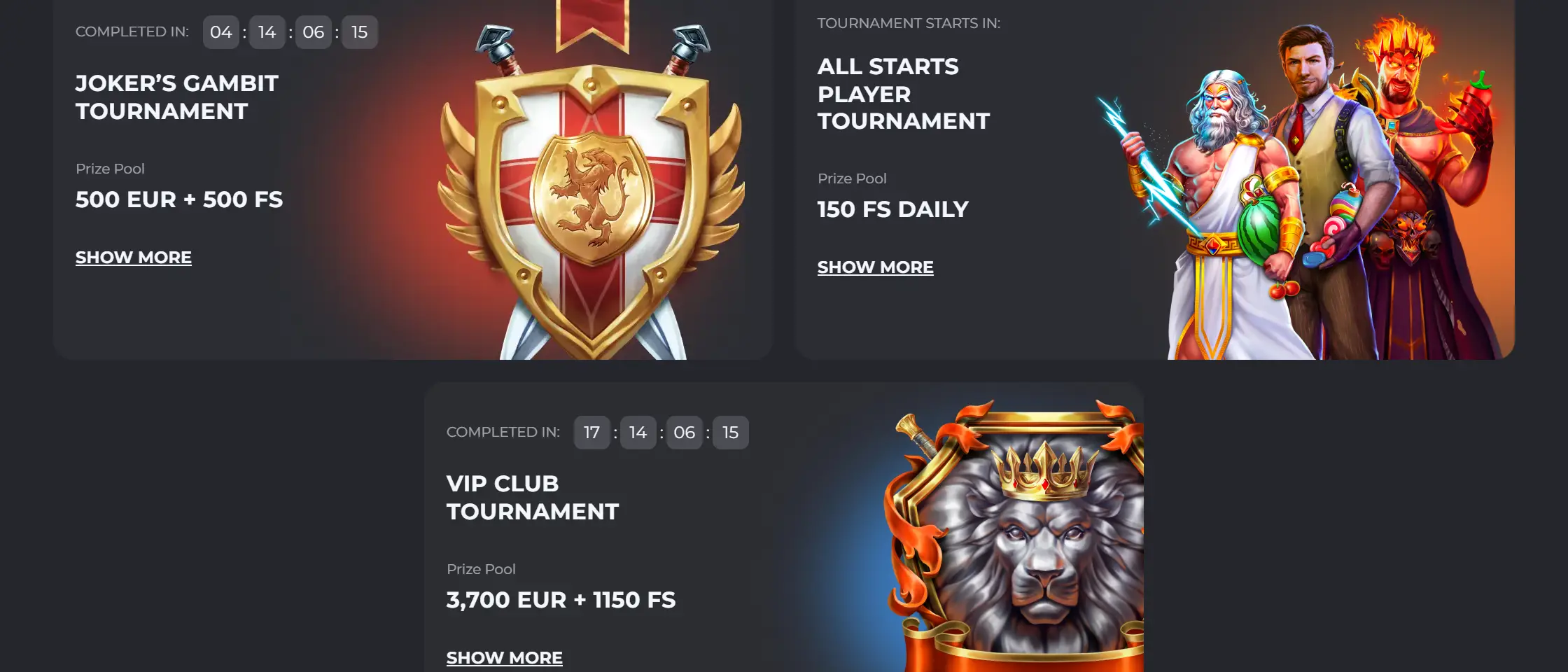Image resolution: width=1568 pixels, height=672 pixels.
Task: Click the red ribbon banner above the shield
Action: pyautogui.click(x=592, y=25)
